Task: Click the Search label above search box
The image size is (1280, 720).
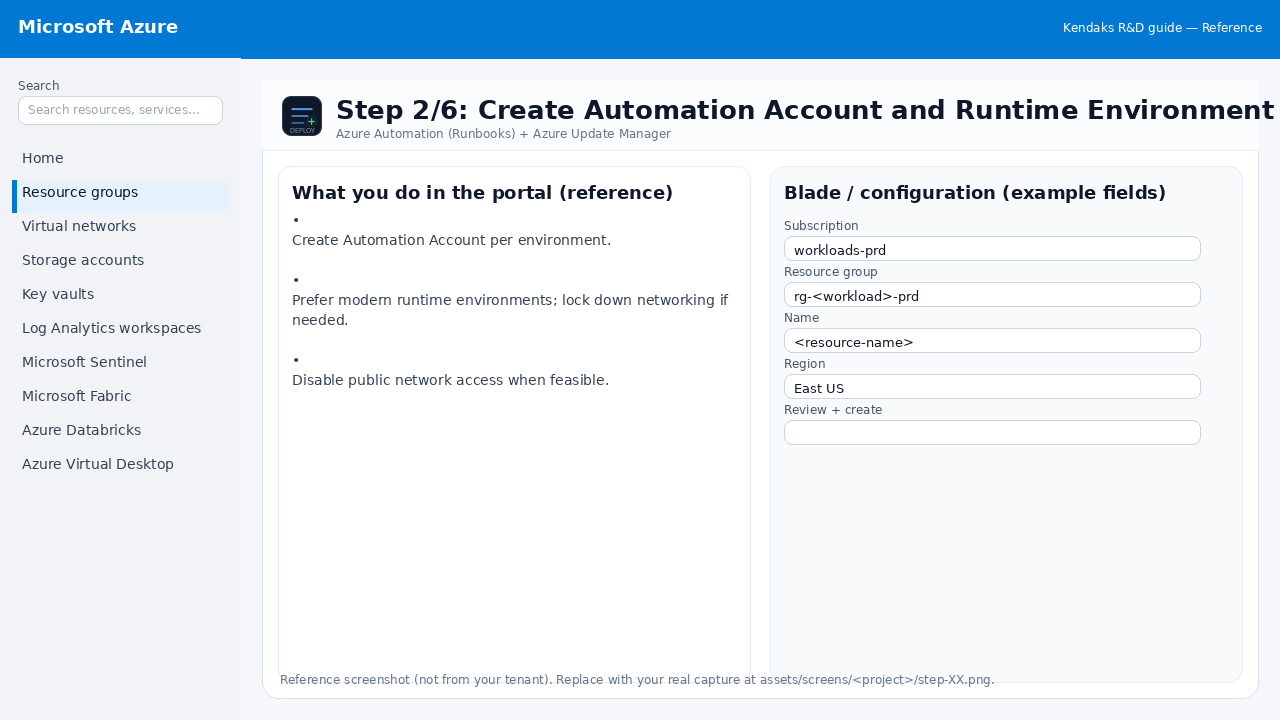Action: point(39,86)
